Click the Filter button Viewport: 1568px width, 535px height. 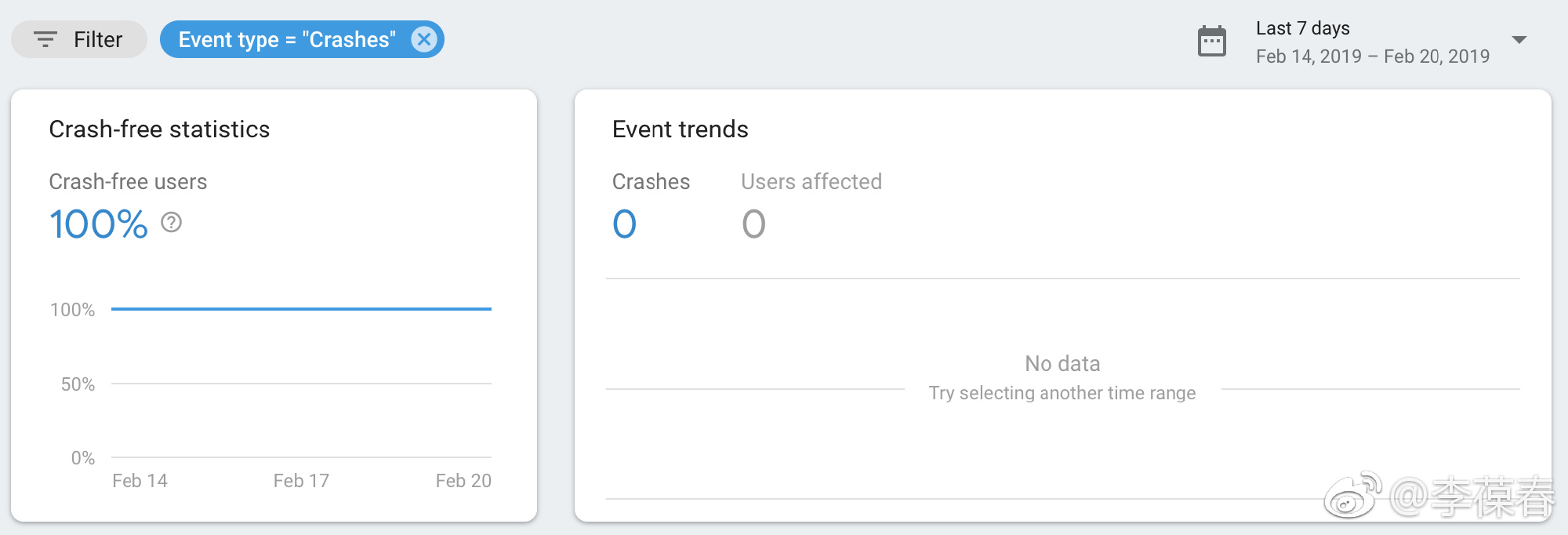79,39
